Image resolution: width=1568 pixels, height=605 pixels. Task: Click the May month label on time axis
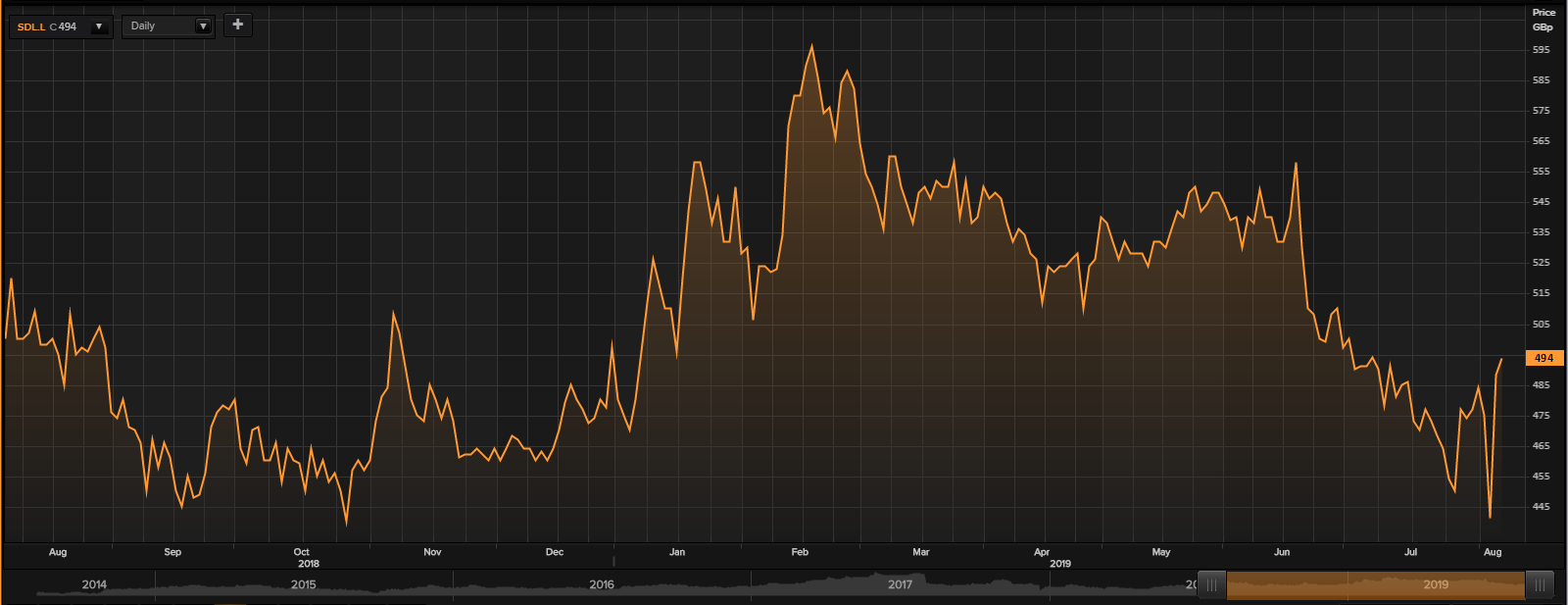click(x=1161, y=552)
